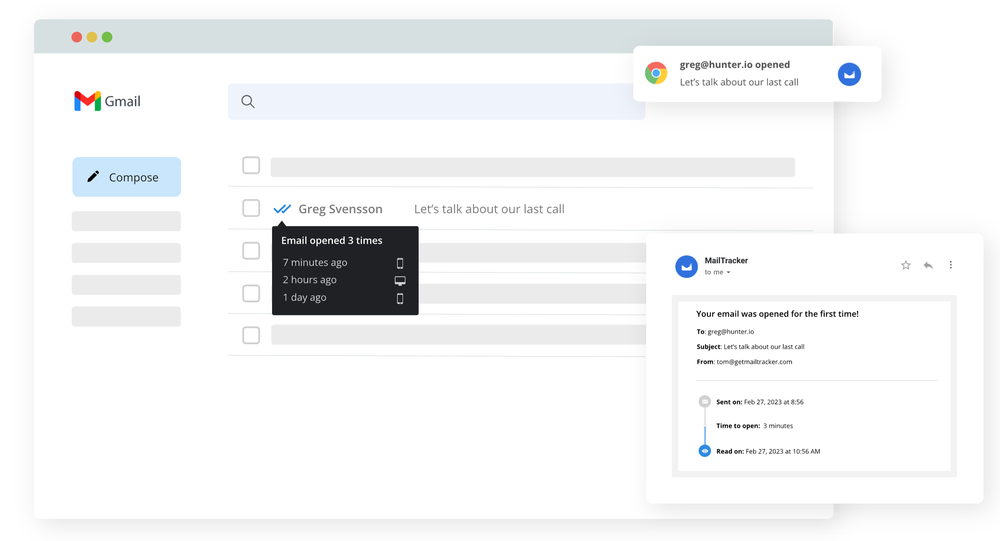Click '7 minutes ago' entry
This screenshot has height=541, width=1000.
pyautogui.click(x=315, y=262)
